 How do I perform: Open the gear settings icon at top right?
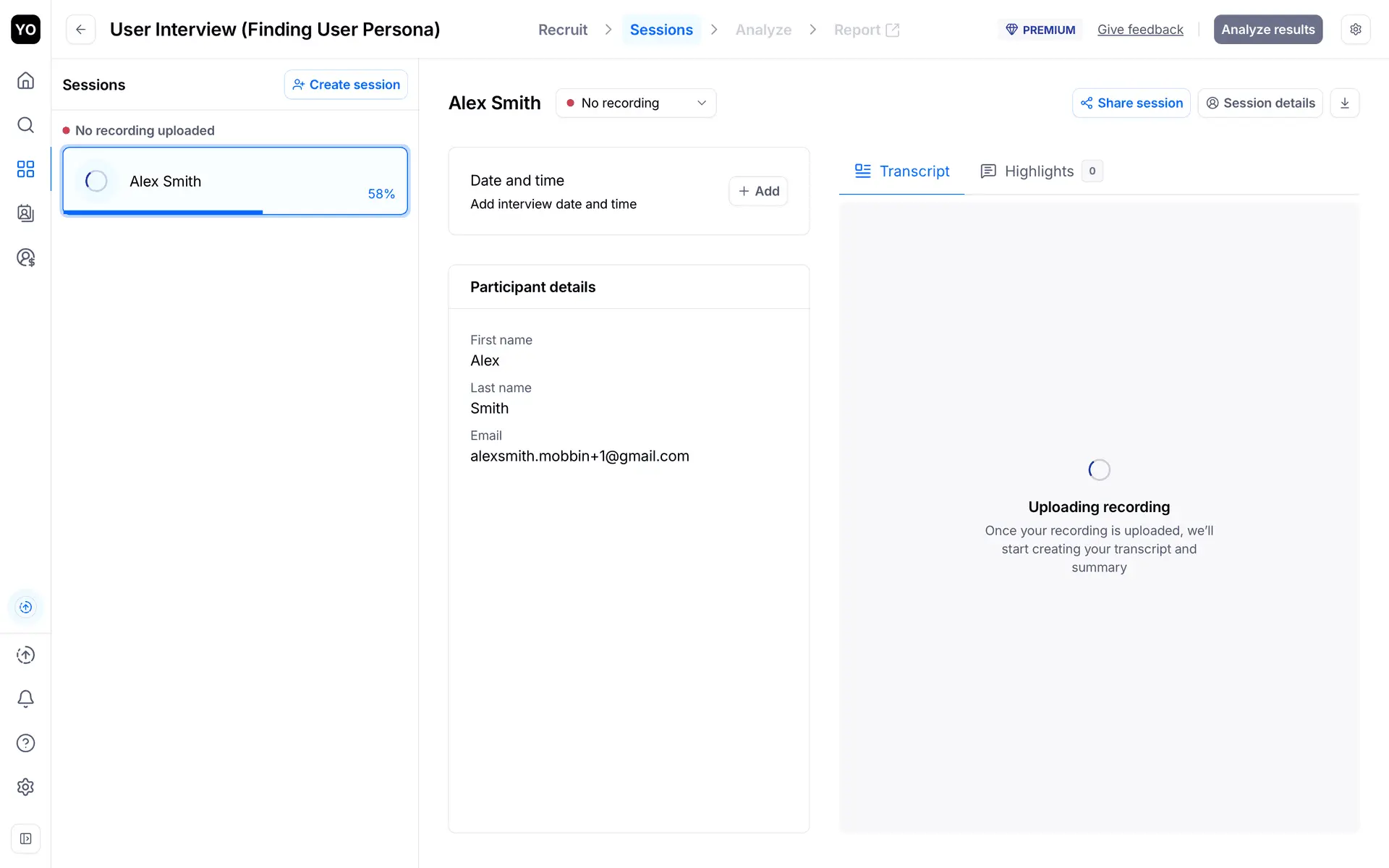click(1355, 30)
